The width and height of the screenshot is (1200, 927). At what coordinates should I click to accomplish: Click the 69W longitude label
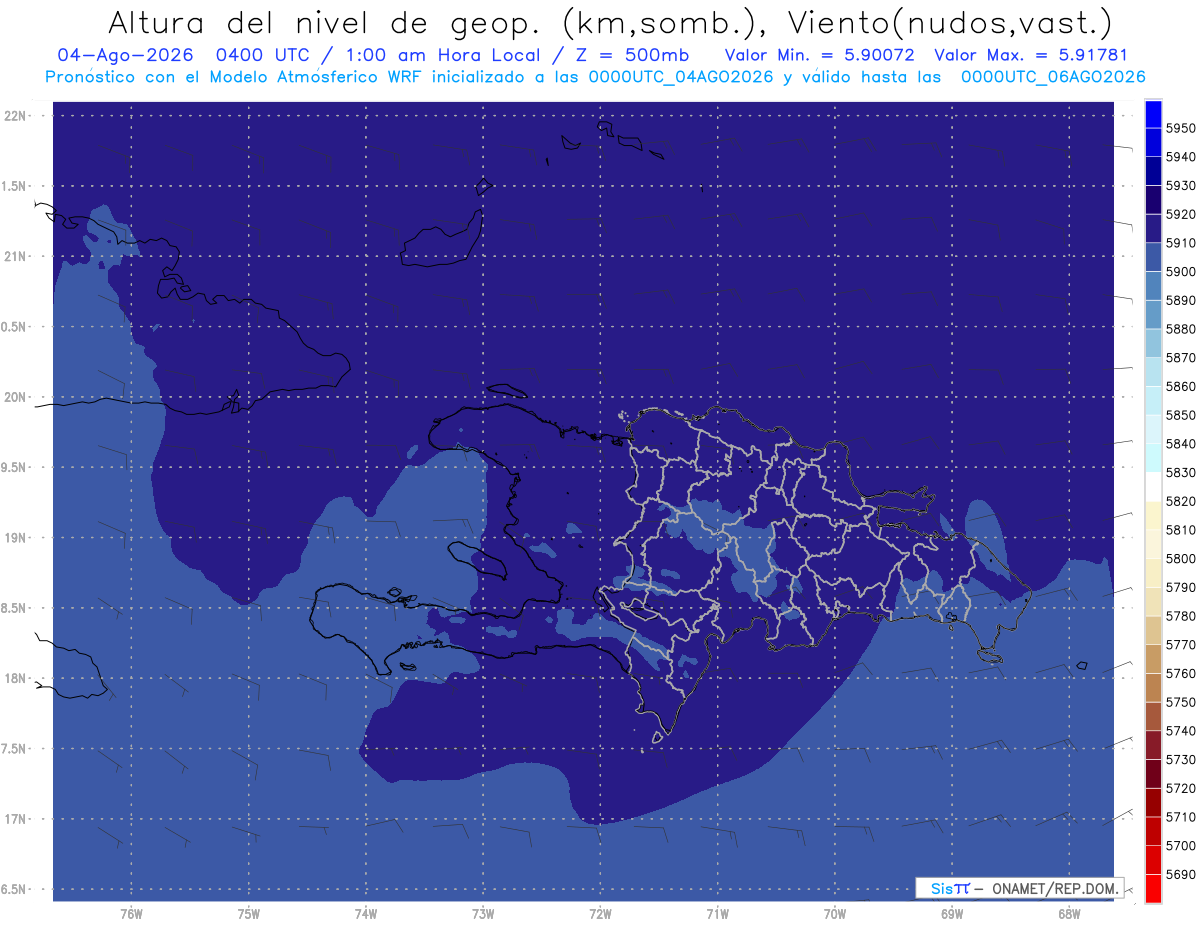[951, 914]
